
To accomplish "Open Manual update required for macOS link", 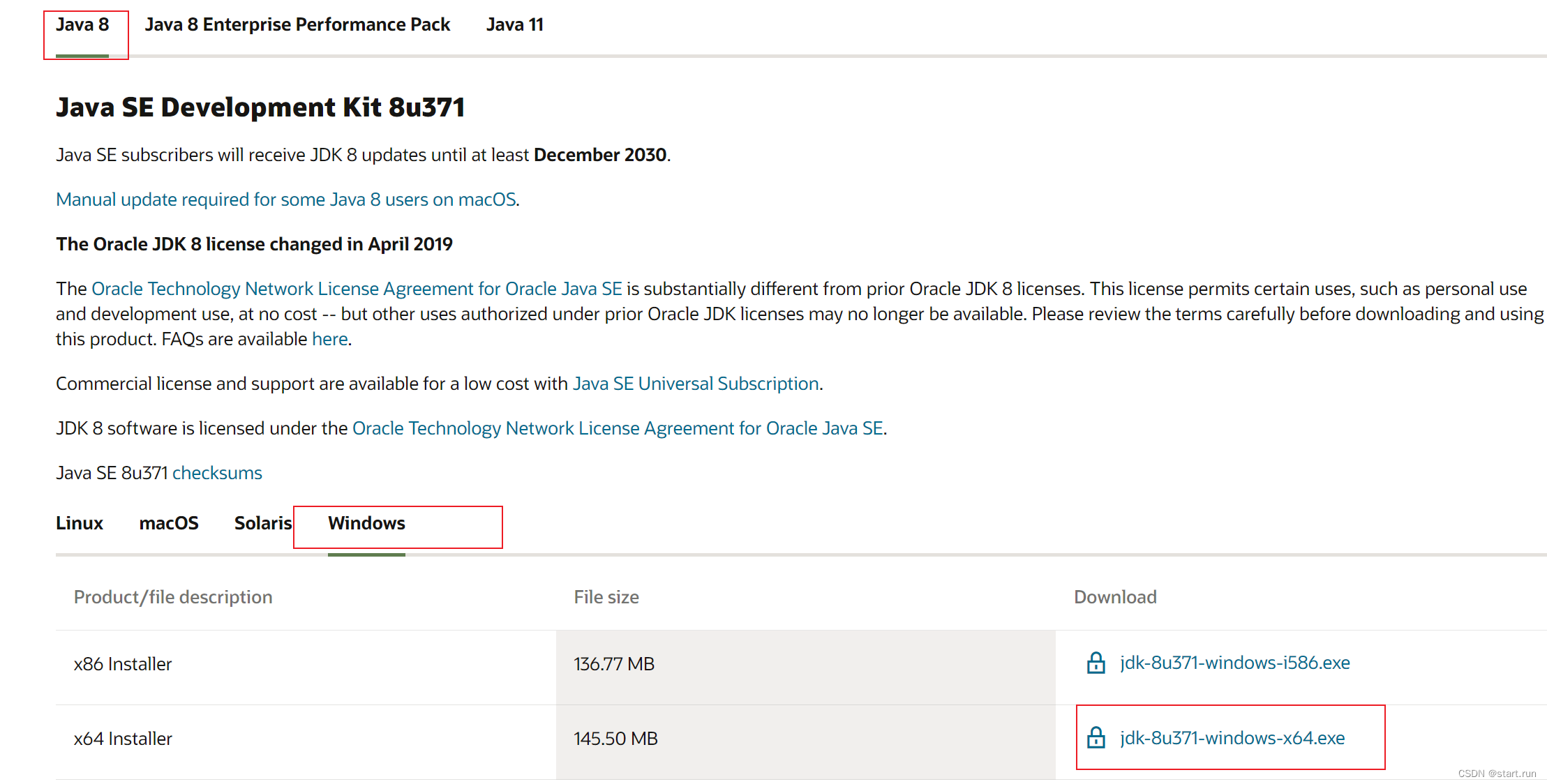I will (286, 199).
